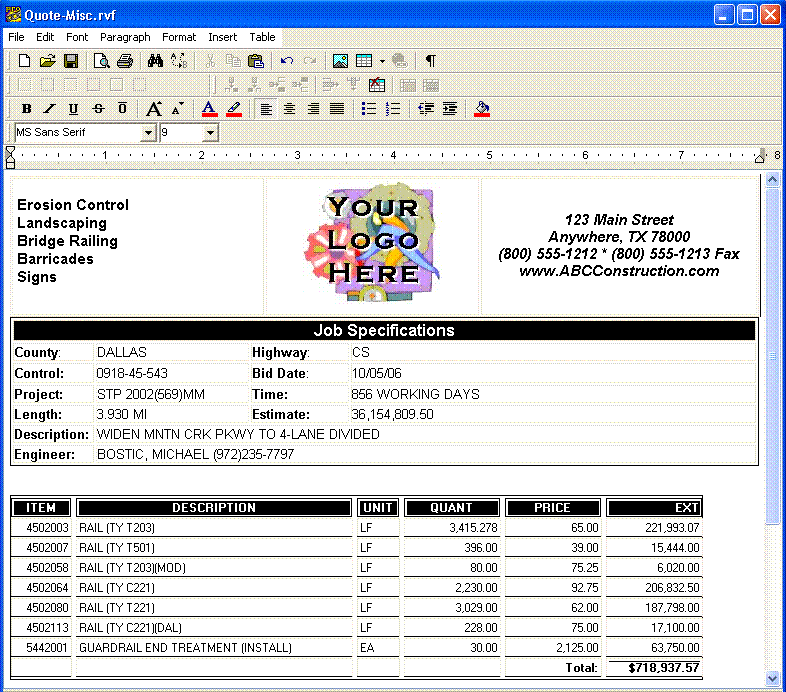Click engineer BOSTIC, MICHAEL entry

coord(195,454)
